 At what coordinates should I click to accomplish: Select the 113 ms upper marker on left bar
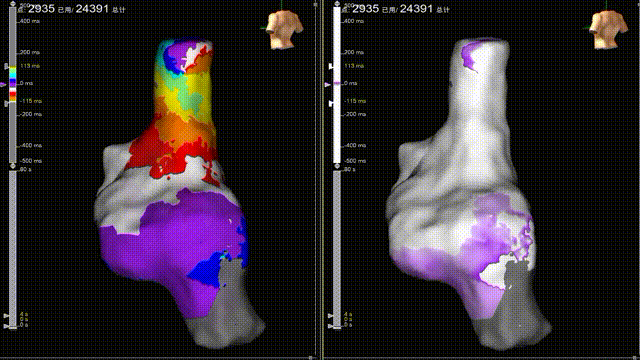[6, 66]
